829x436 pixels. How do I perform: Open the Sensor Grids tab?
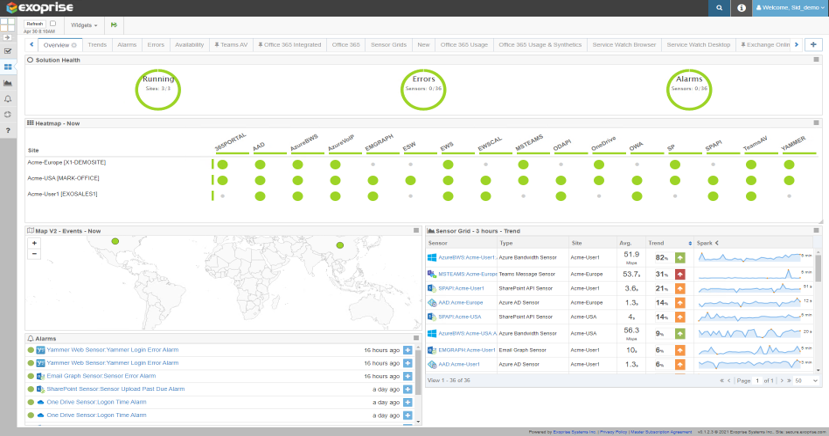point(389,45)
